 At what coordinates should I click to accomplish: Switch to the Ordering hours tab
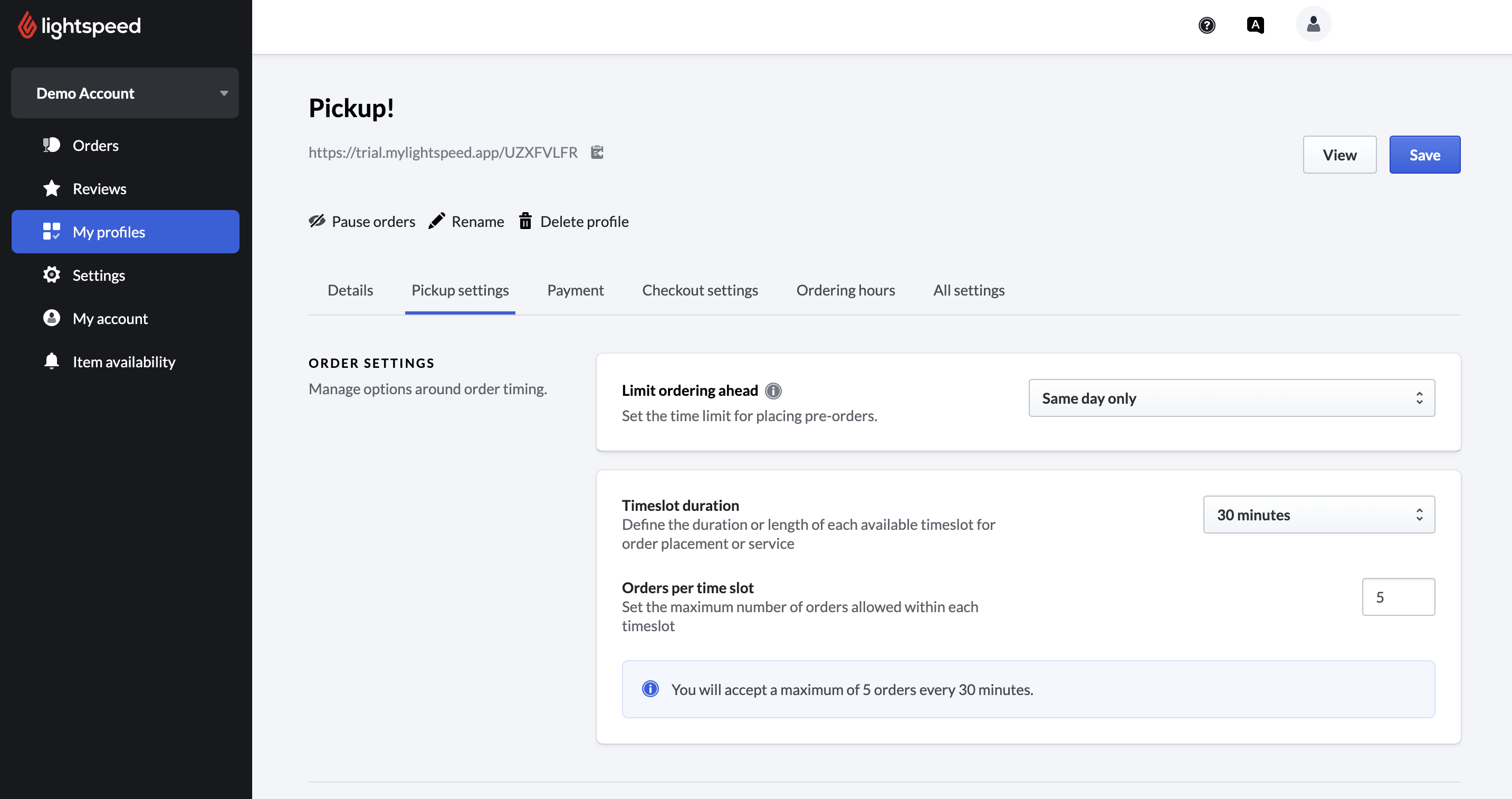point(845,290)
